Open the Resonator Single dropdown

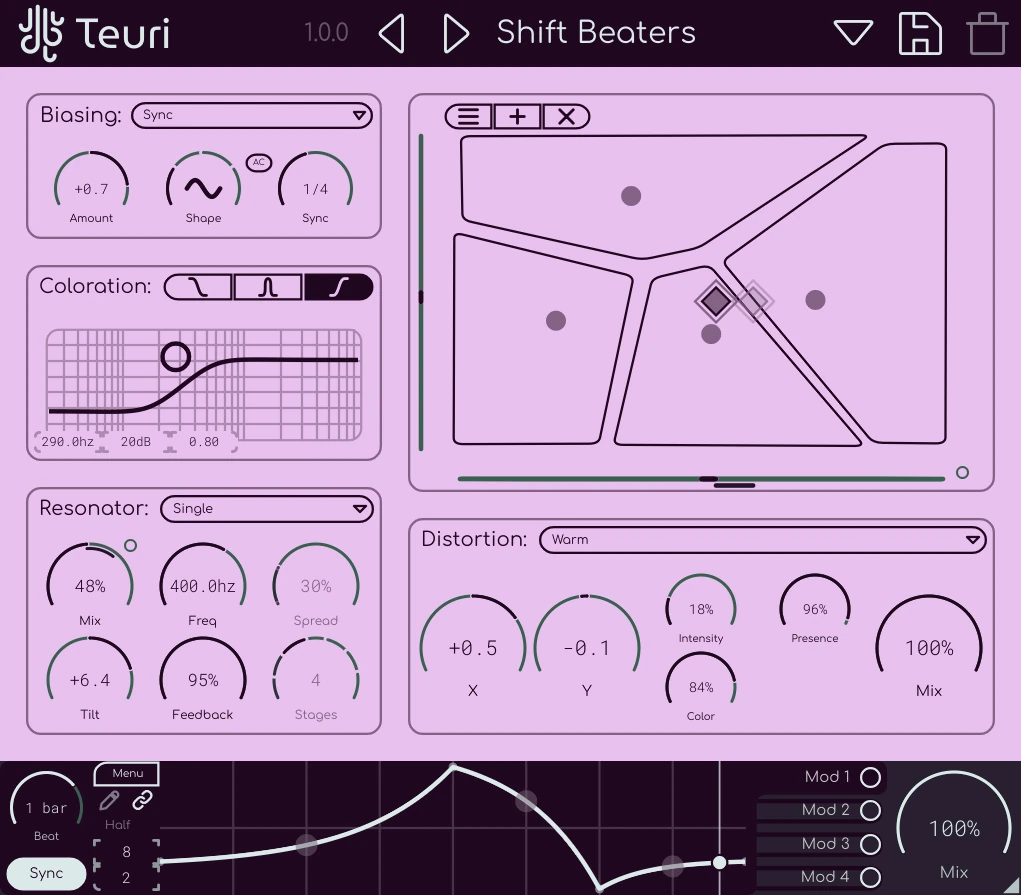coord(266,508)
